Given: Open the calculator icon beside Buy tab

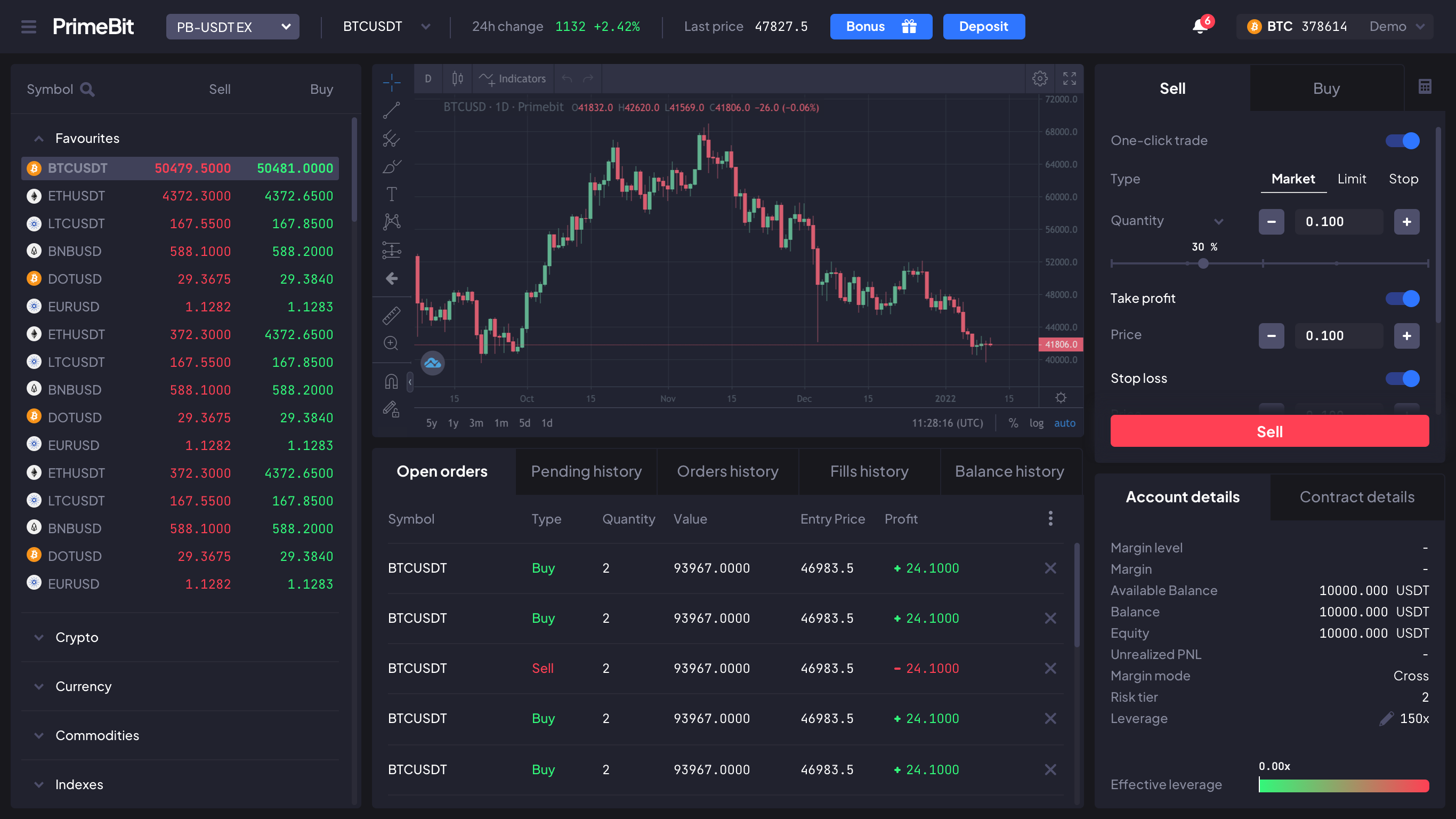Looking at the screenshot, I should point(1425,86).
